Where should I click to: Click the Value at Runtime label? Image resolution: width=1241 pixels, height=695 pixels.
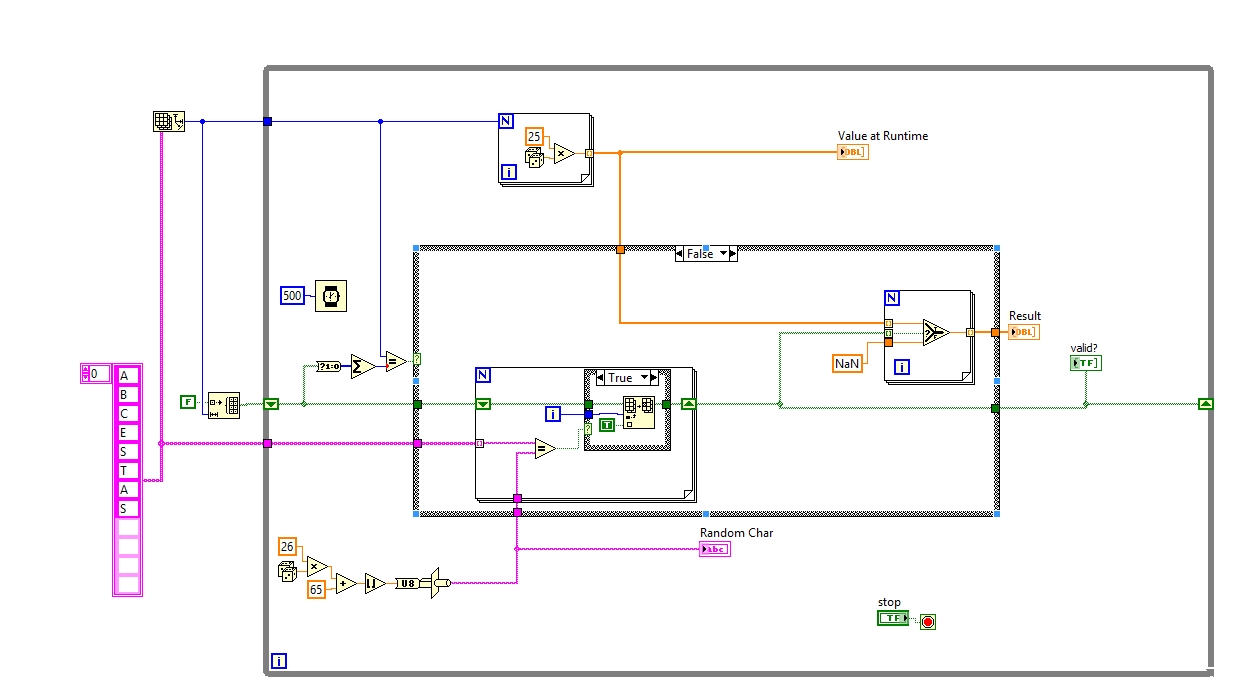coord(883,136)
